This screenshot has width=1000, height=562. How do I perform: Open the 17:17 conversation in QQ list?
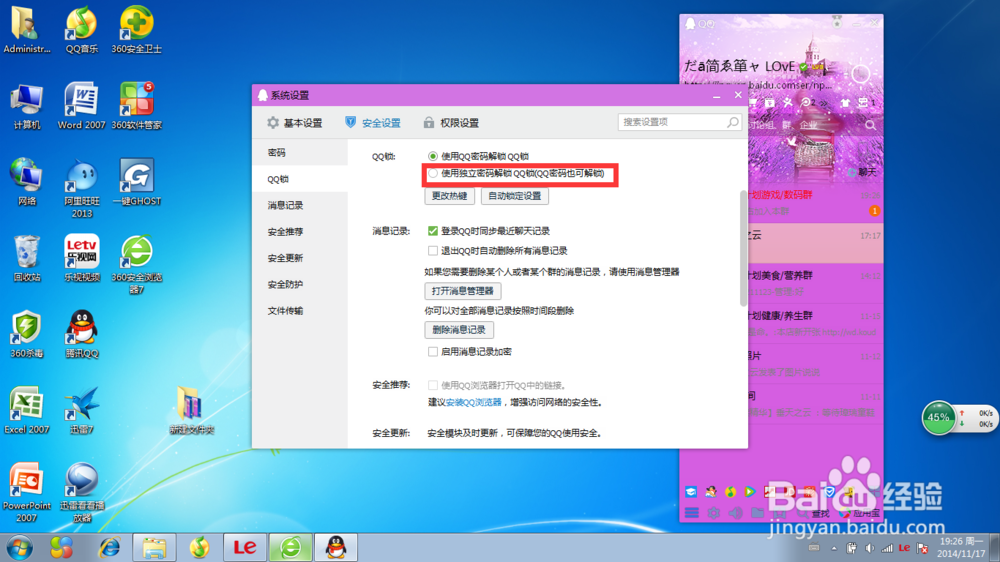(x=815, y=243)
